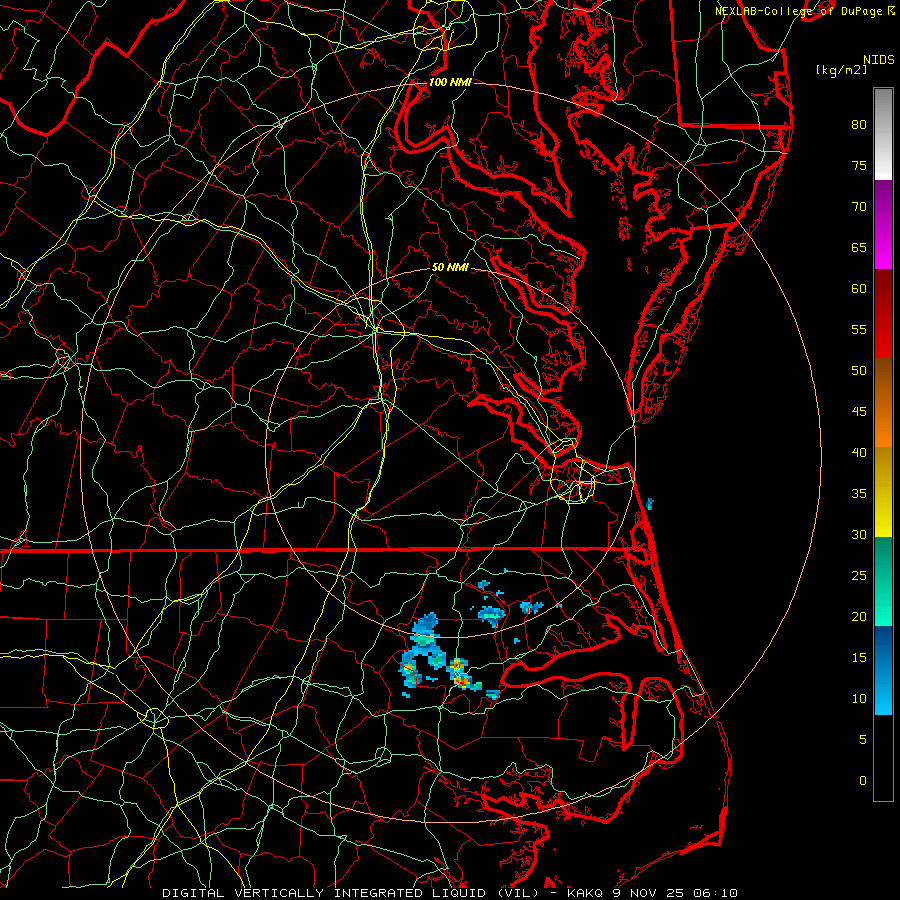Click the legend value 10
Viewport: 900px width, 900px height.
(x=859, y=699)
